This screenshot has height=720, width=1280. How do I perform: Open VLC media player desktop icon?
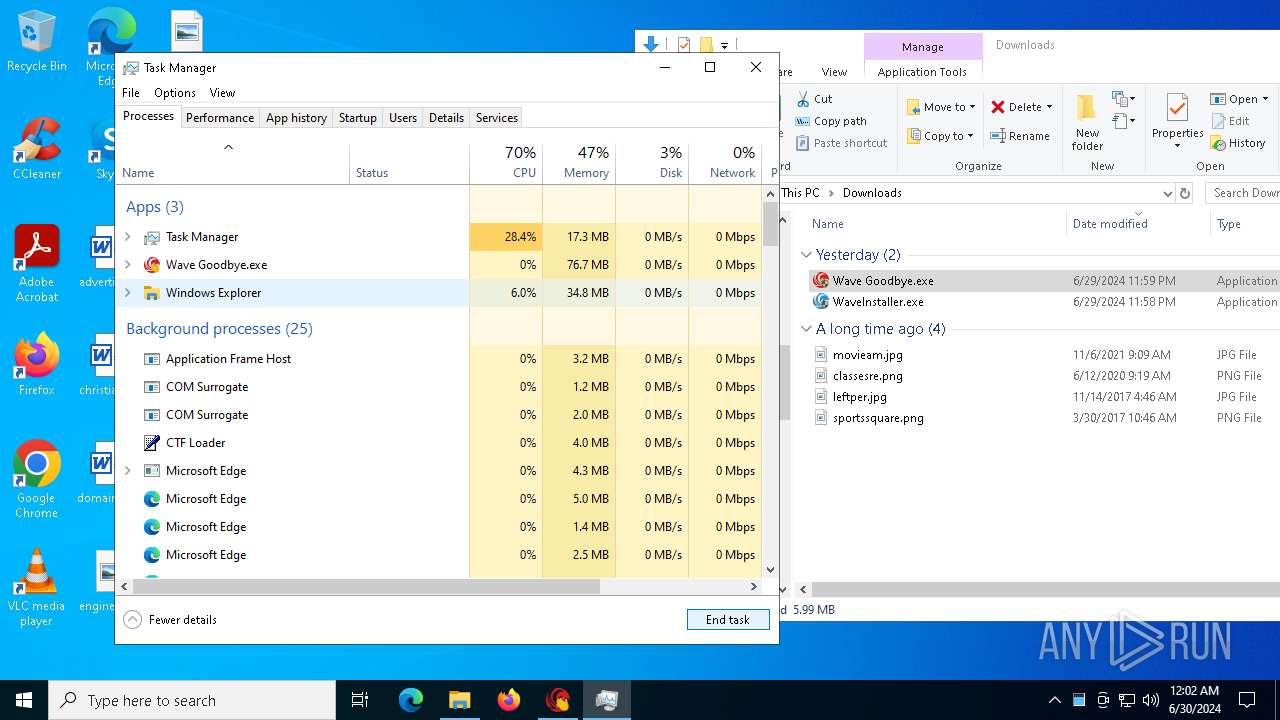(x=36, y=588)
